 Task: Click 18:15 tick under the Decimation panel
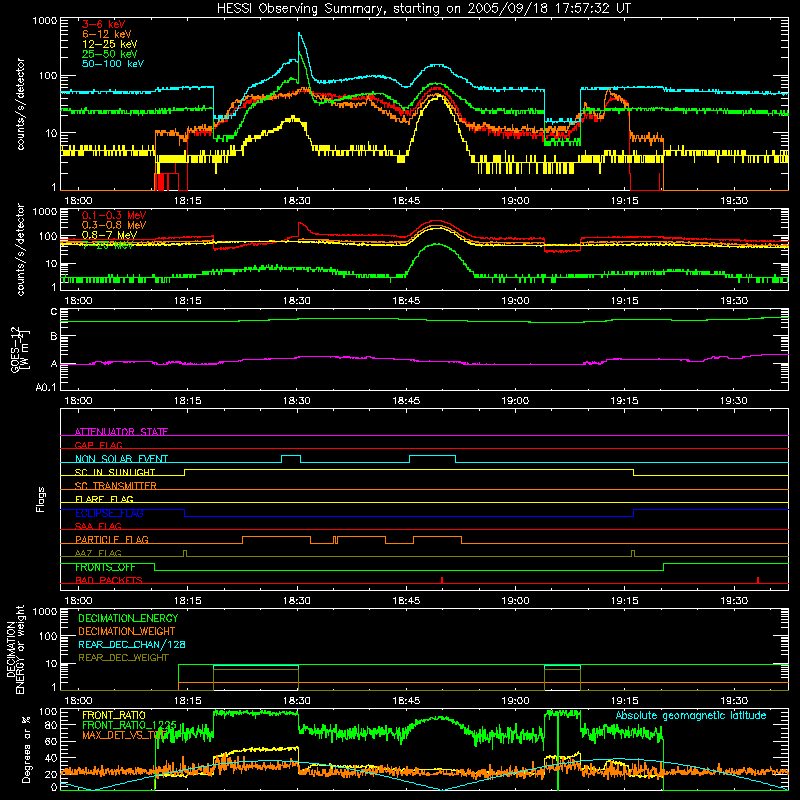click(x=188, y=701)
